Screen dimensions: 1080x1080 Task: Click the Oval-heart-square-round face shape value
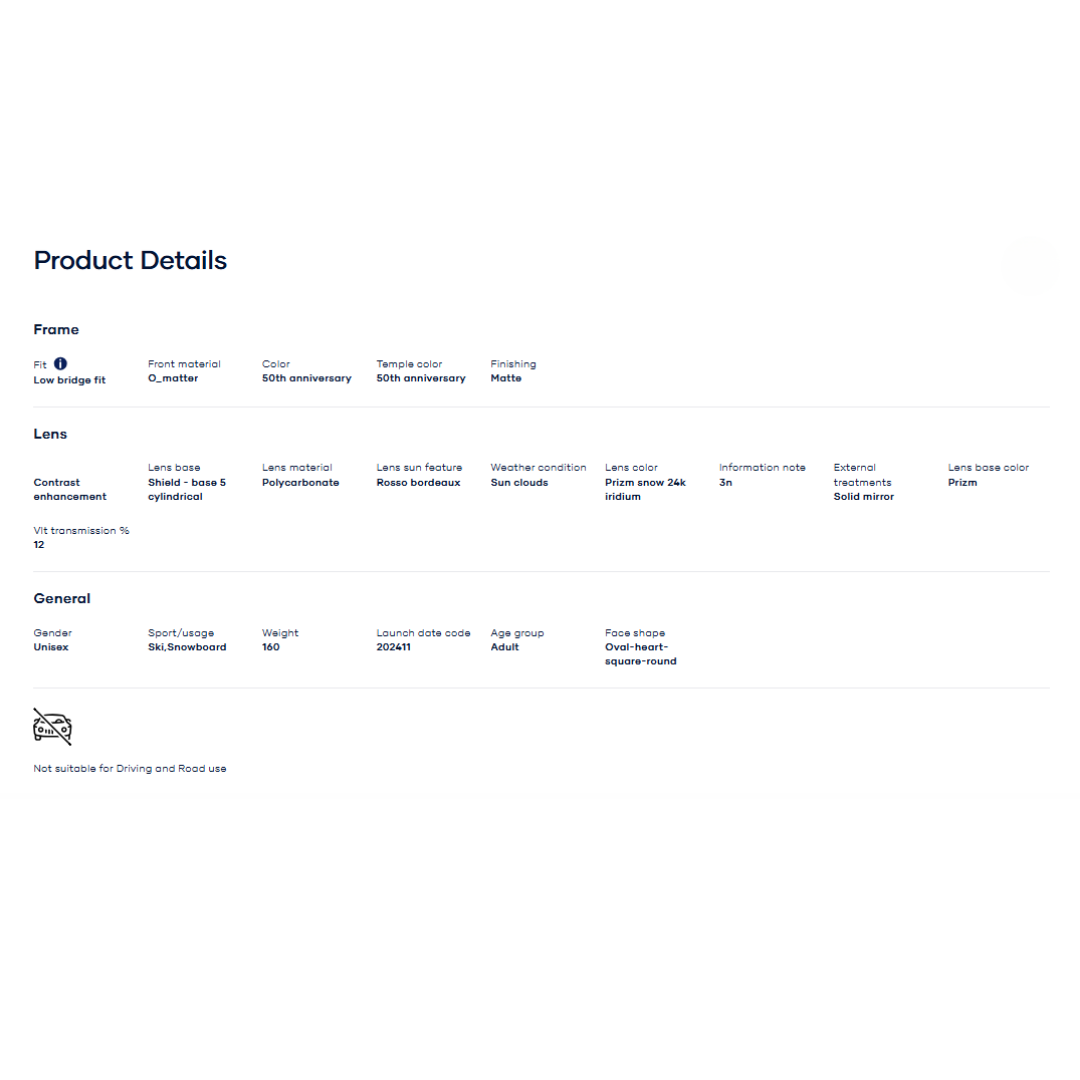pos(640,654)
